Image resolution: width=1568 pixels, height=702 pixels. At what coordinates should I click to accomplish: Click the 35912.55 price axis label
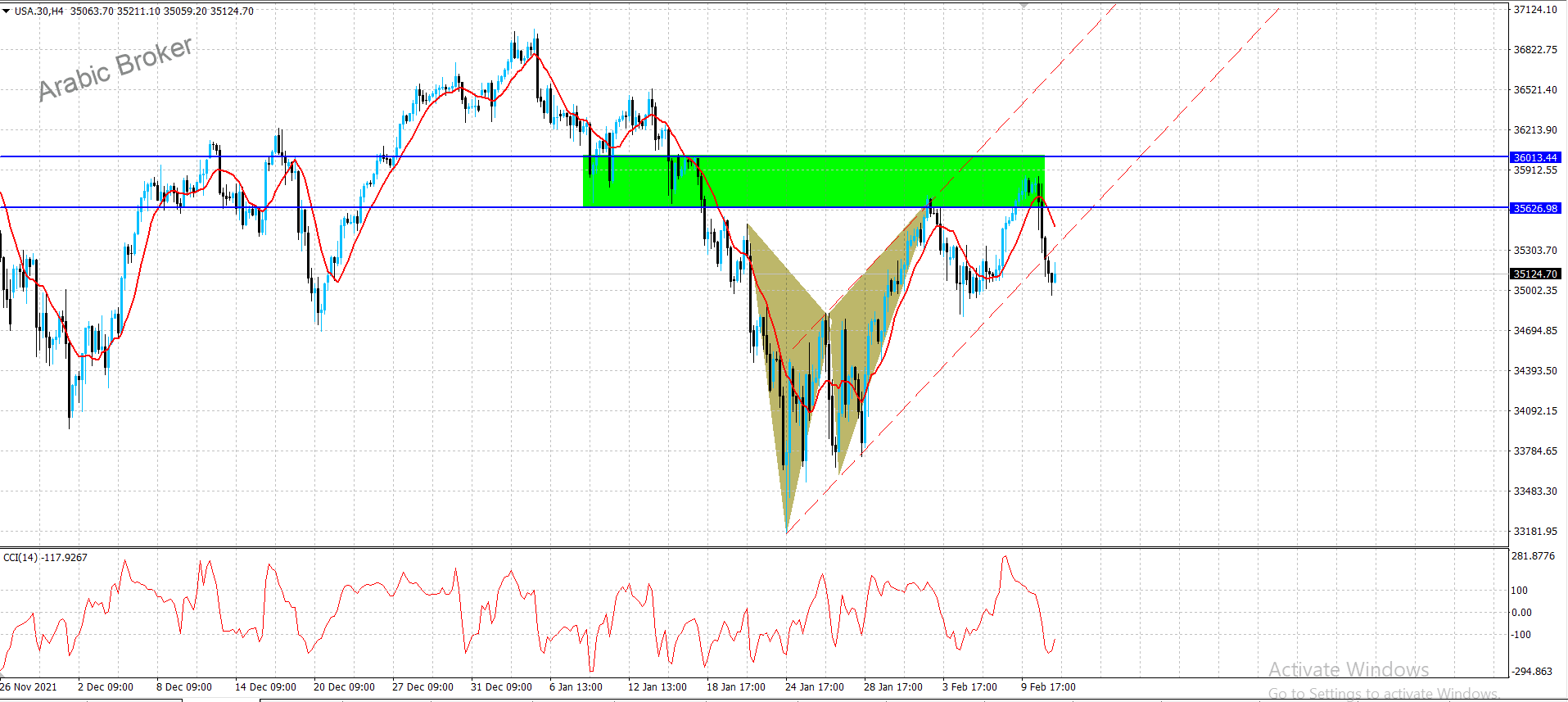[x=1535, y=170]
